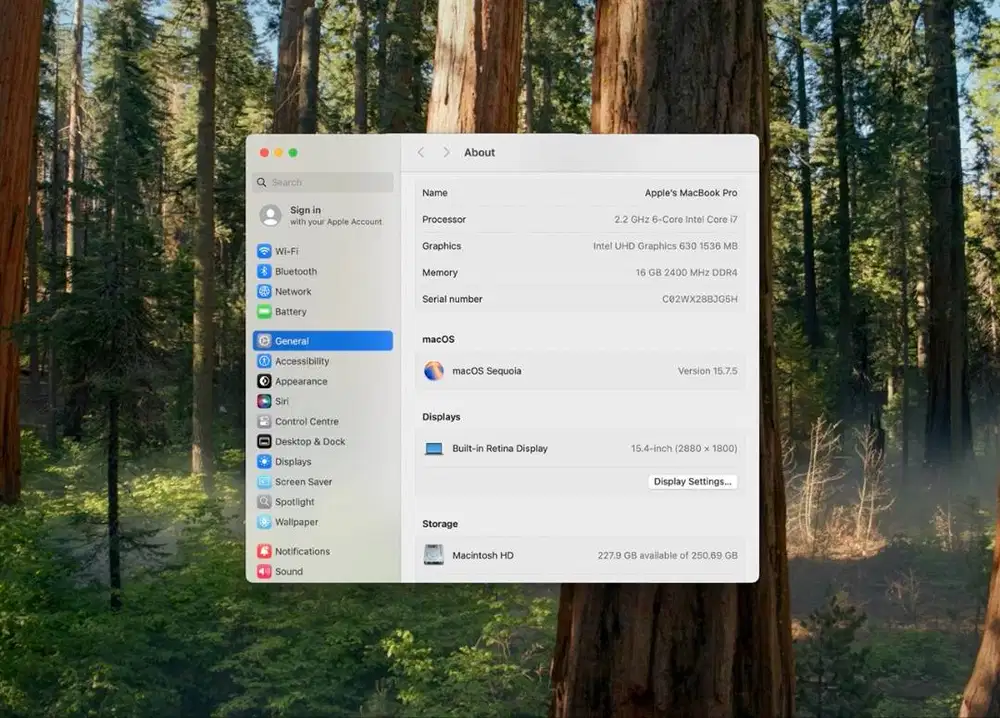Open the Control Centre icon
This screenshot has width=1000, height=718.
[x=264, y=421]
